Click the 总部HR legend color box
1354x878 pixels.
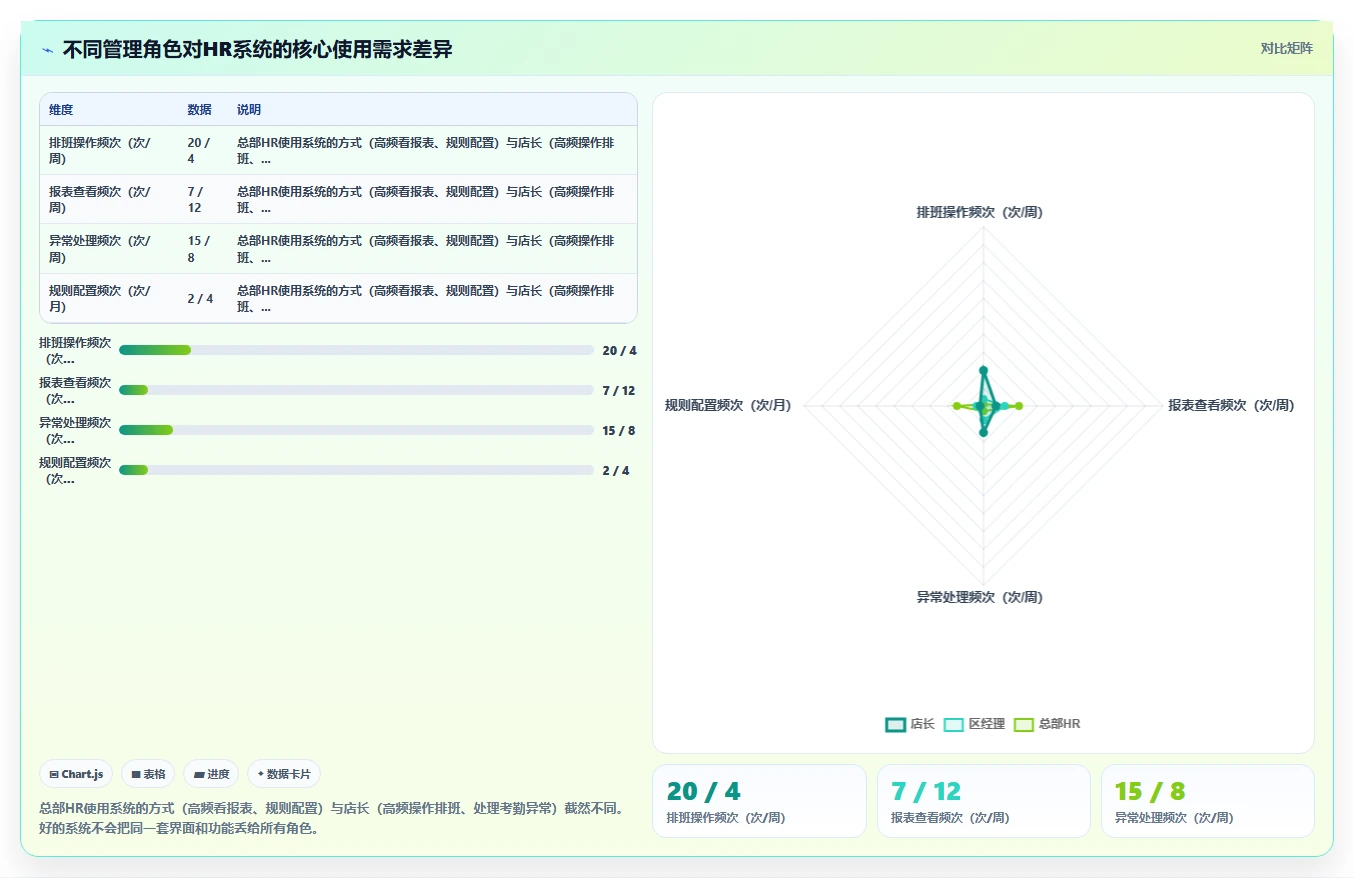click(x=1024, y=724)
